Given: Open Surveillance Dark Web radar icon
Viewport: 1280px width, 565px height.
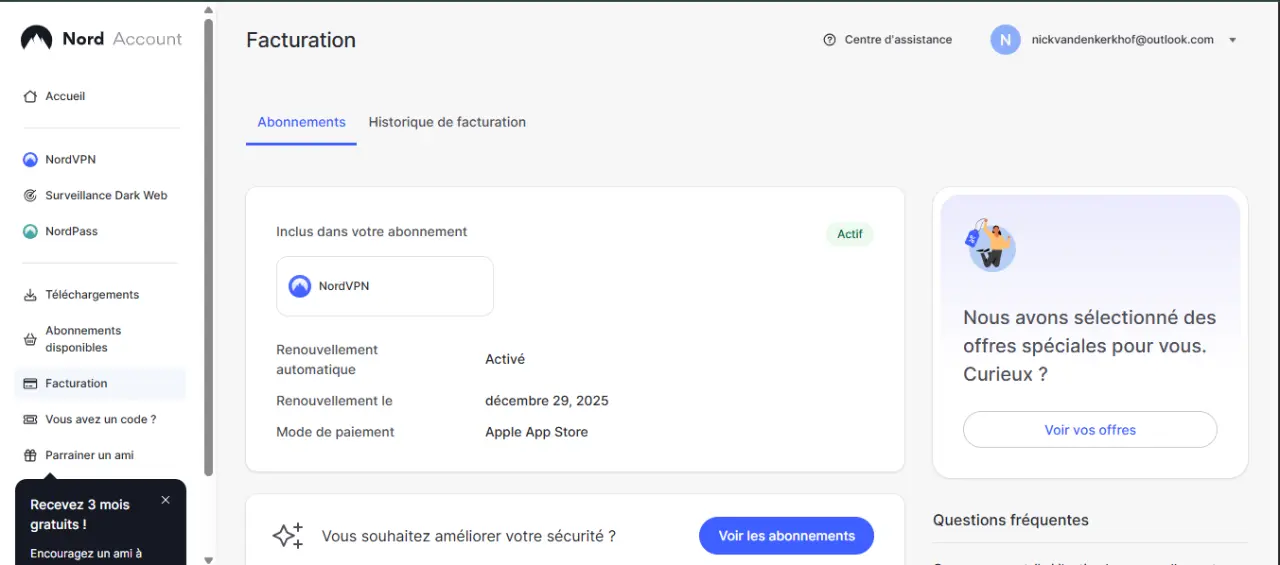Looking at the screenshot, I should [x=30, y=196].
